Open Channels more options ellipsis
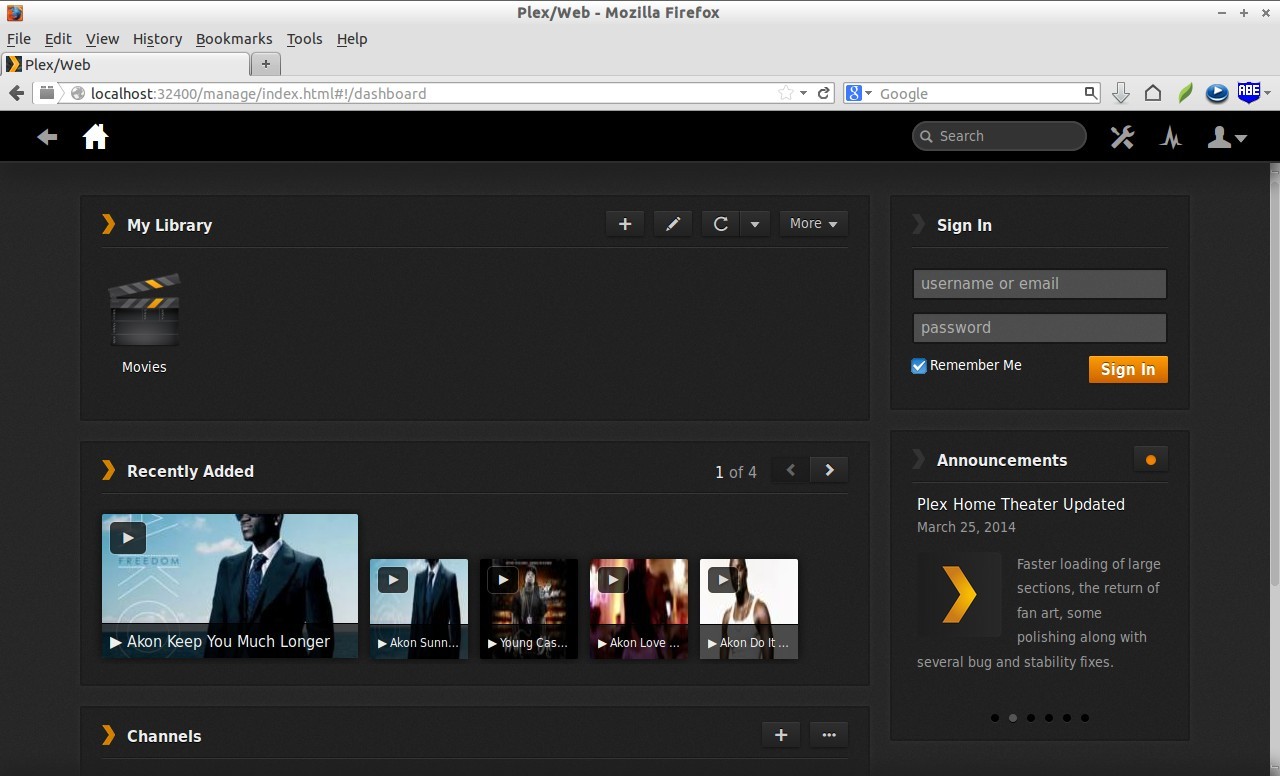This screenshot has height=776, width=1280. (x=829, y=735)
